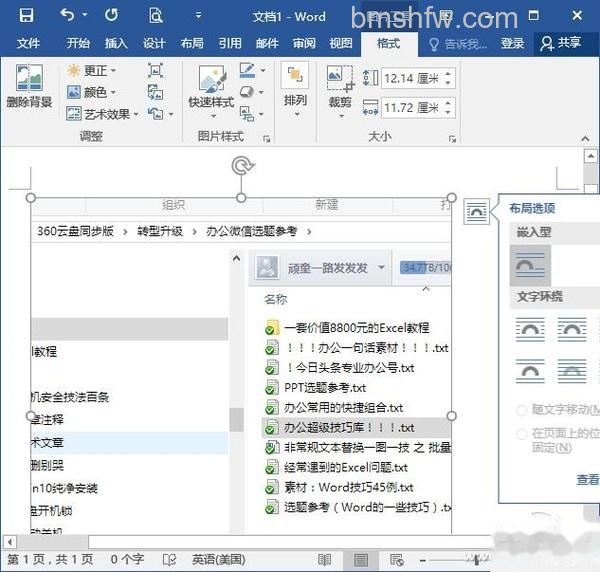The image size is (600, 572).
Task: Click the Undo arrow icon
Action: (x=68, y=15)
